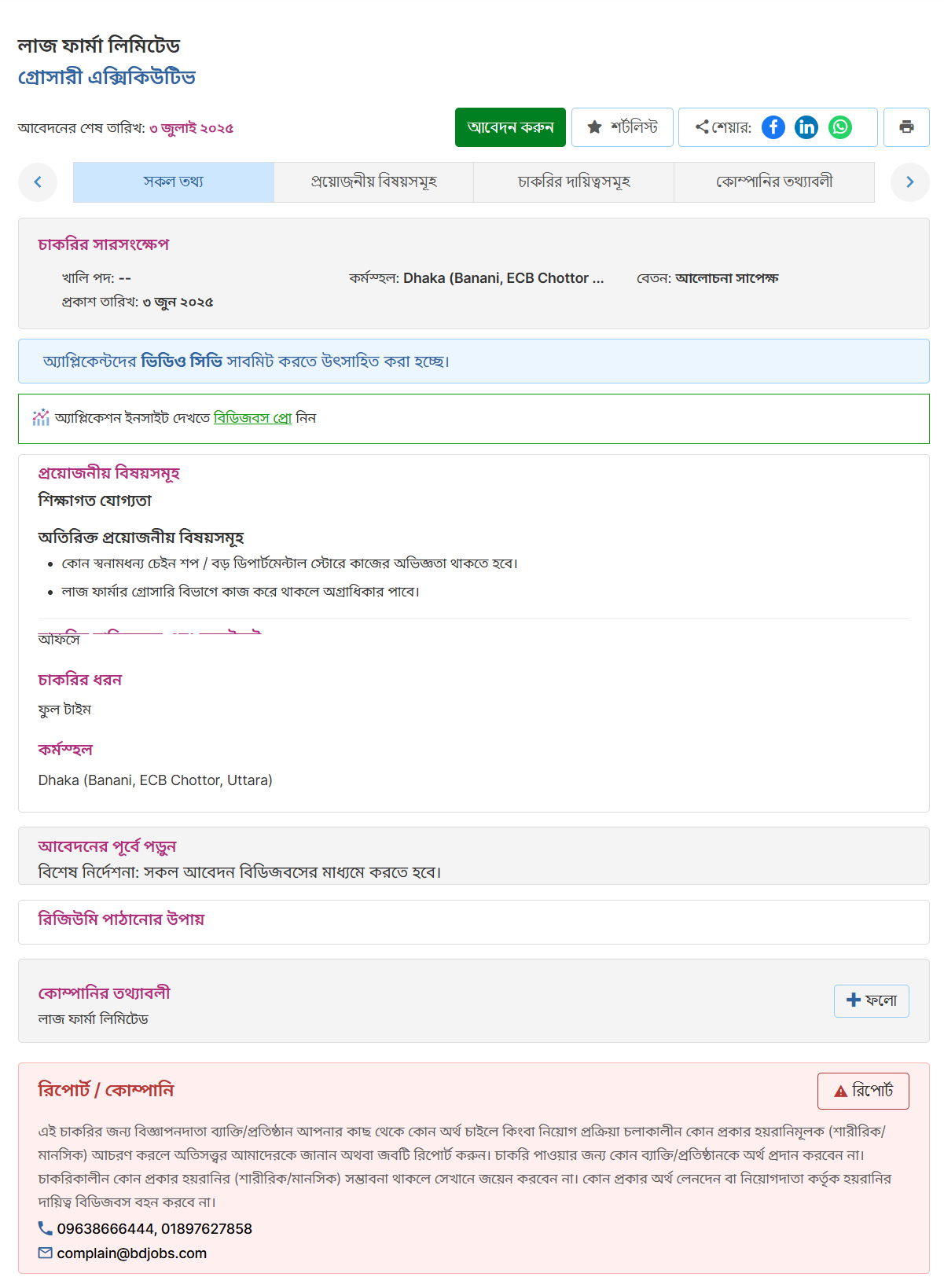The image size is (944, 1288).
Task: Click the first bullet about chain shop experience
Action: (x=289, y=563)
